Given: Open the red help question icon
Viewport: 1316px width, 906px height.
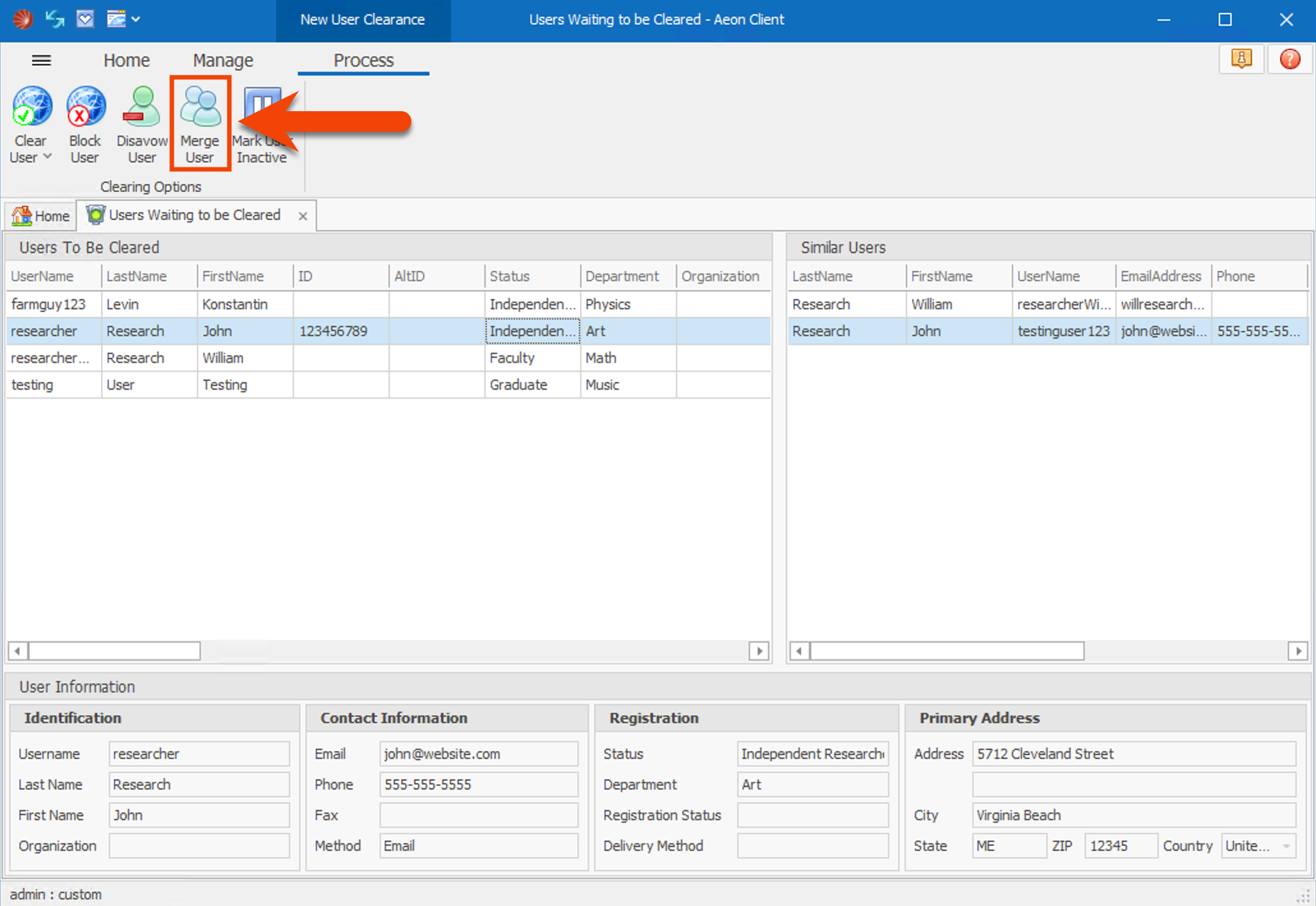Looking at the screenshot, I should 1289,59.
